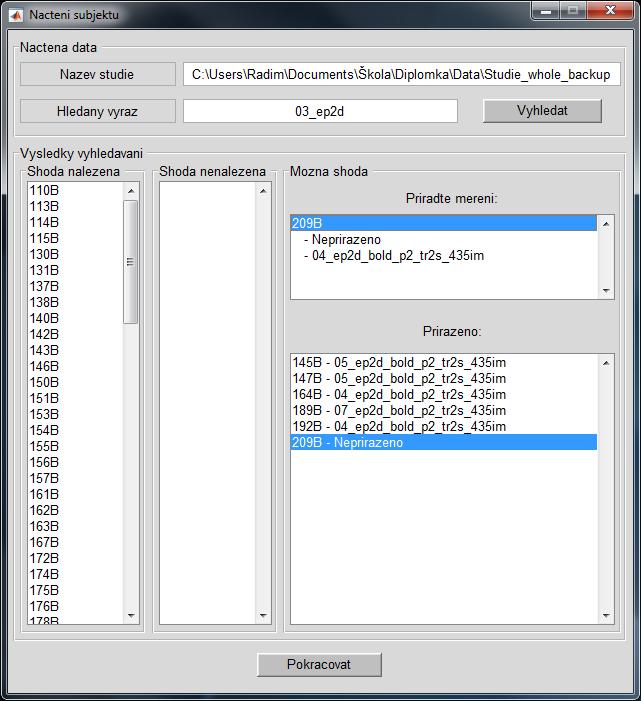This screenshot has height=701, width=641.
Task: Select subject 175B in the list
Action: (x=75, y=590)
